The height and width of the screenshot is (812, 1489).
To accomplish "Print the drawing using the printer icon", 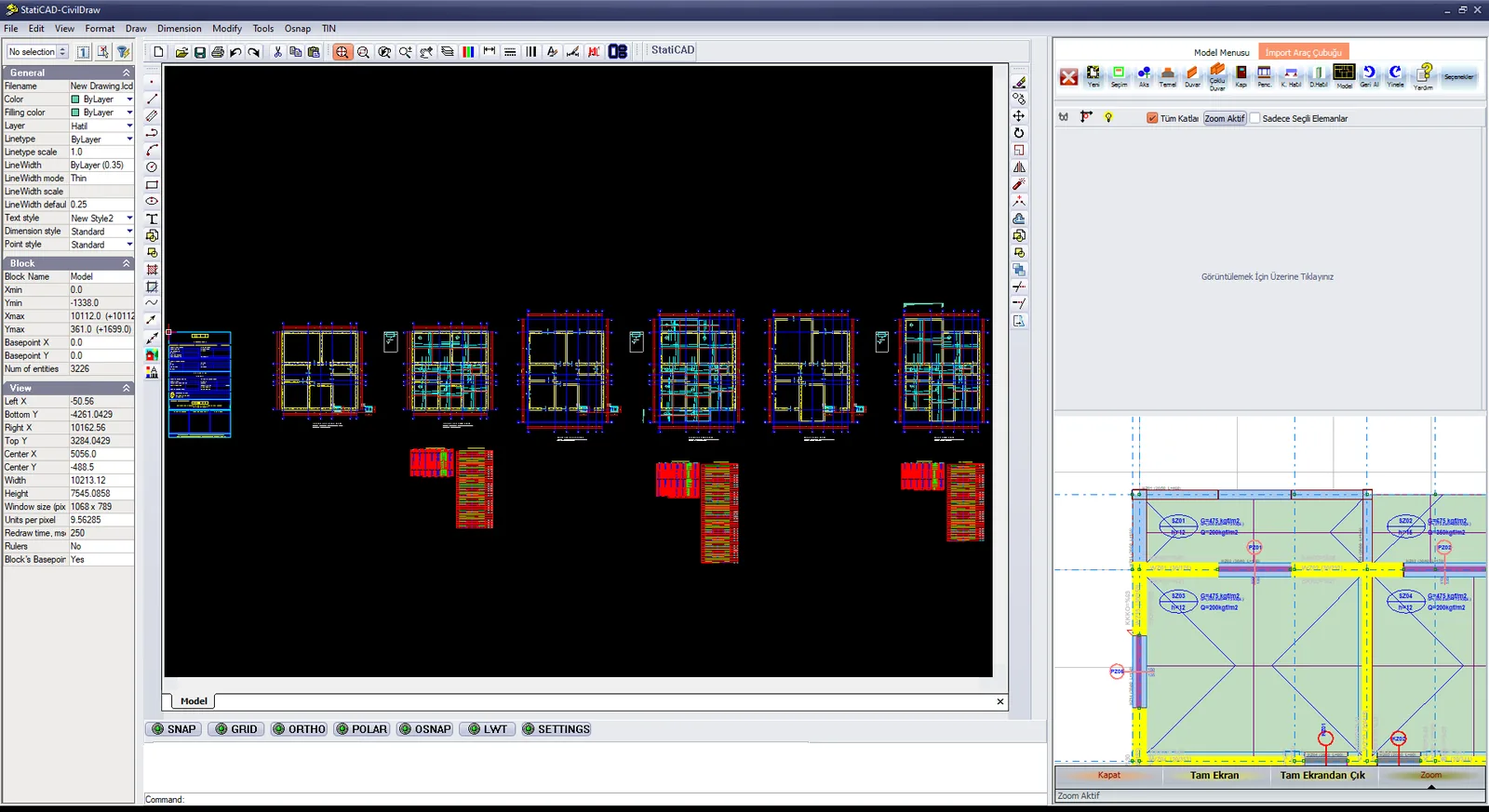I will 218,52.
